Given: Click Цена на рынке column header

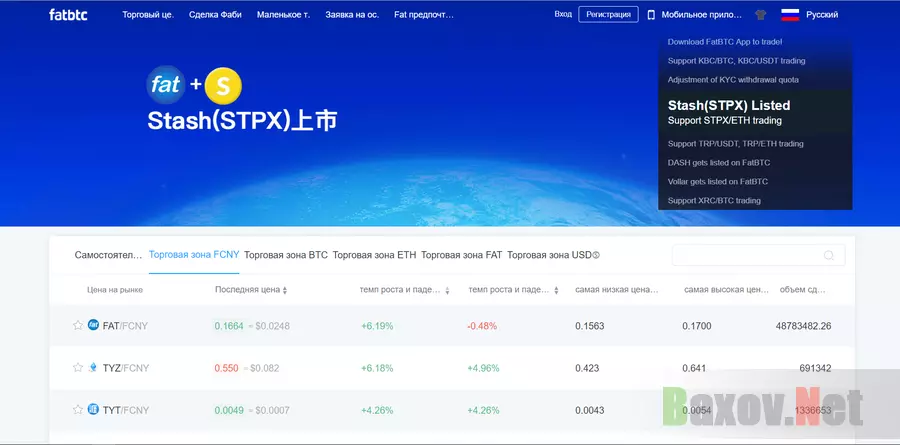Looking at the screenshot, I should point(115,290).
